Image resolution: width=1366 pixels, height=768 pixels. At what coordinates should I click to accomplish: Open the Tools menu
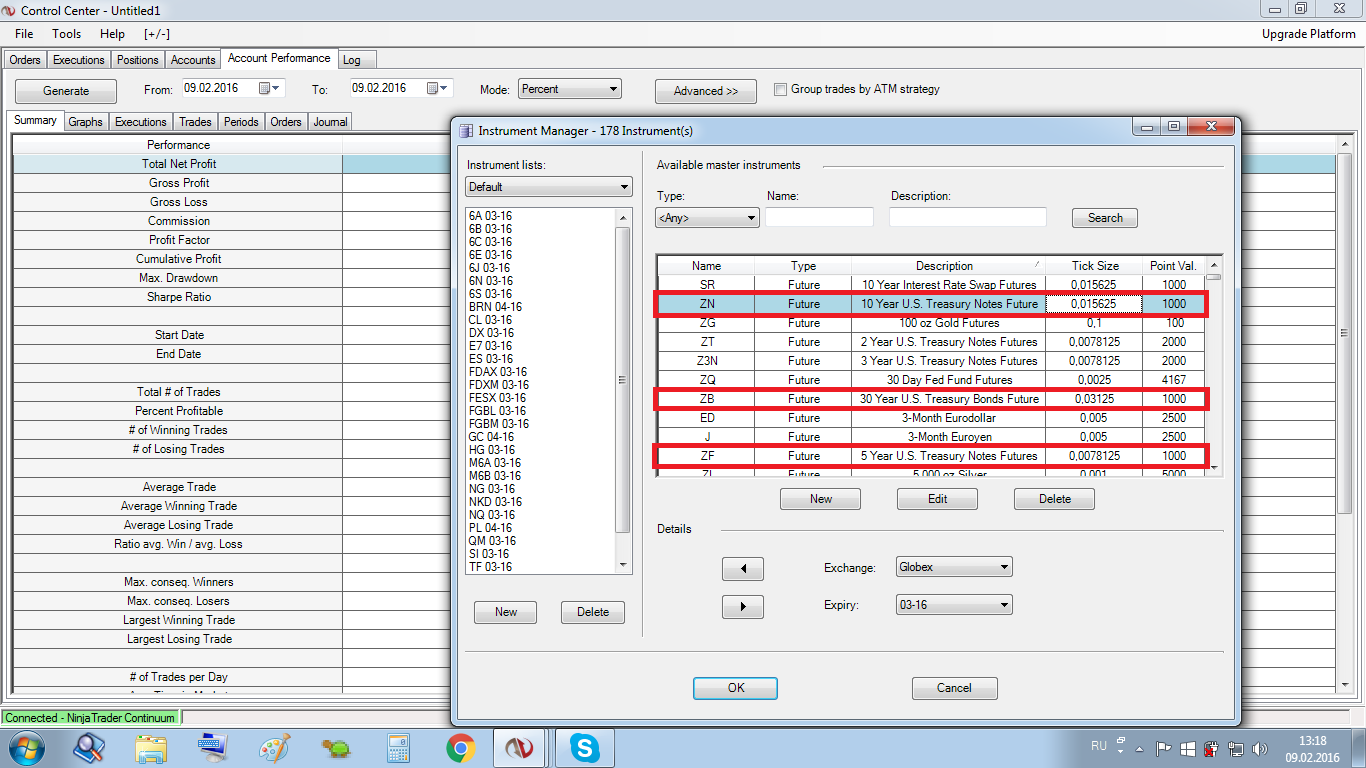(x=67, y=34)
